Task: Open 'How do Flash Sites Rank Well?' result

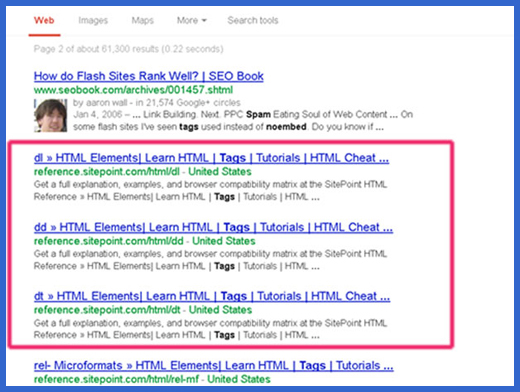Action: click(x=149, y=76)
